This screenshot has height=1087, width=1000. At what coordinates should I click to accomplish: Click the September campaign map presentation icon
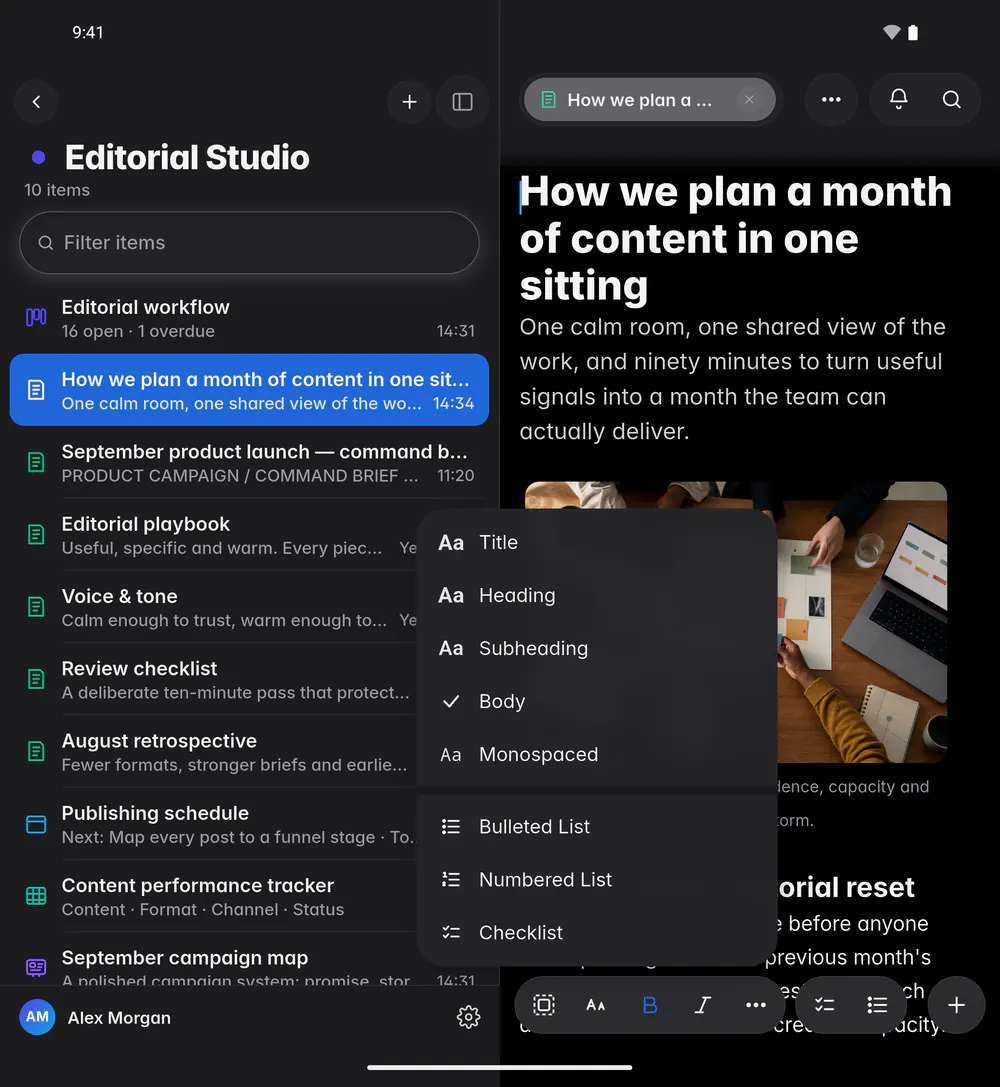[x=36, y=967]
